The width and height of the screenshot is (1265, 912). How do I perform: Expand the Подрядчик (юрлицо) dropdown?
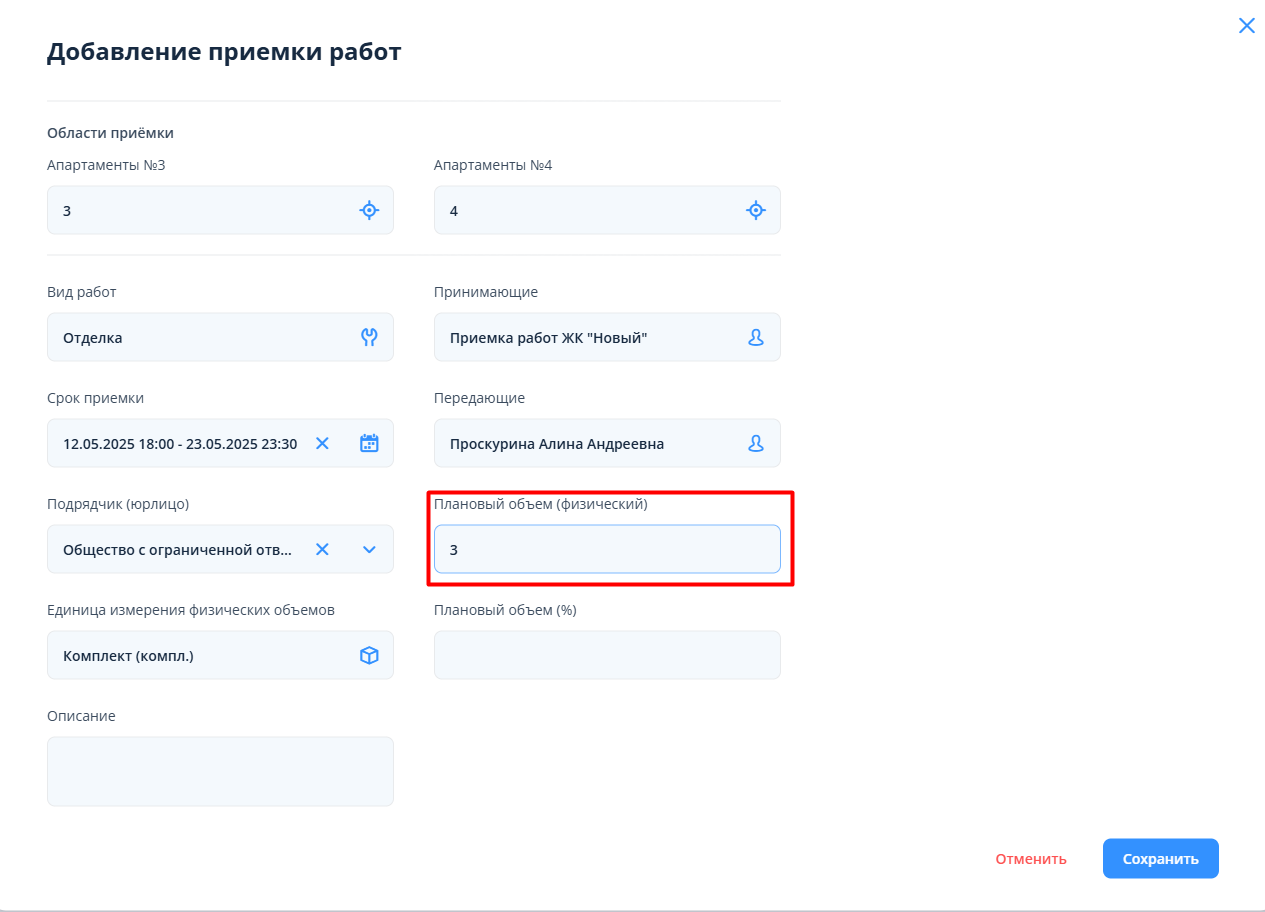coord(369,549)
